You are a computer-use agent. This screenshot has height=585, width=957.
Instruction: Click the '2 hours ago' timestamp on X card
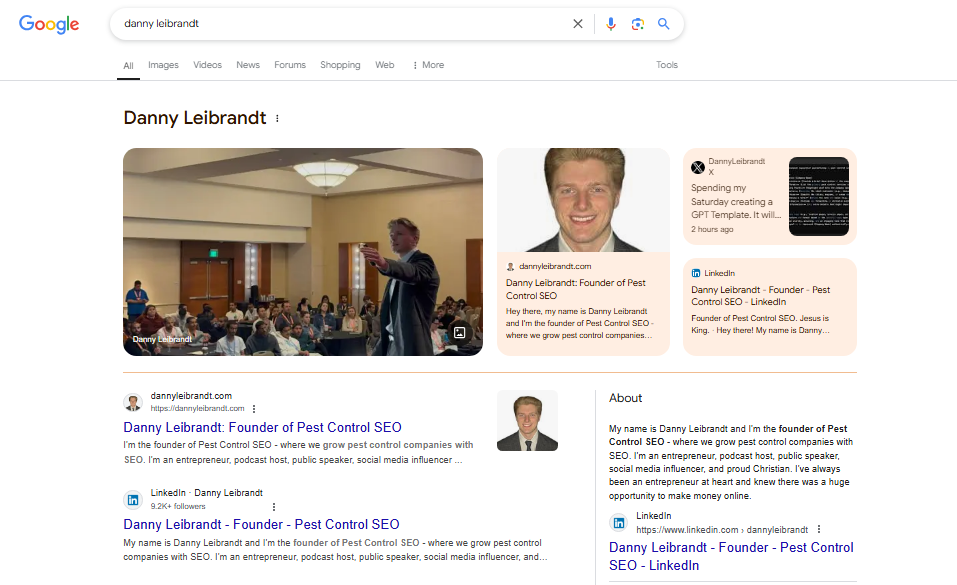pyautogui.click(x=712, y=230)
